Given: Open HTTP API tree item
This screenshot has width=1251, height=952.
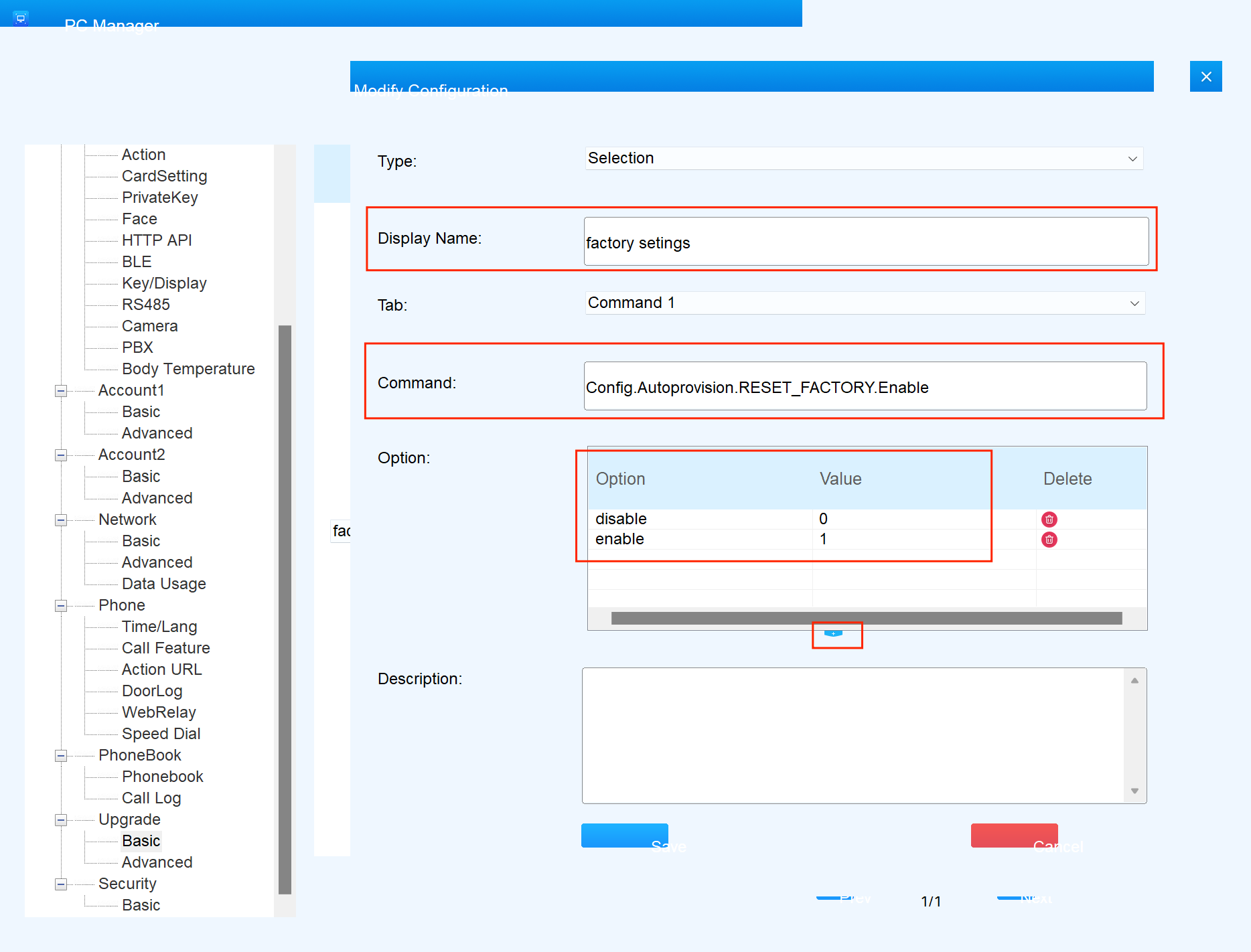Looking at the screenshot, I should [x=157, y=240].
